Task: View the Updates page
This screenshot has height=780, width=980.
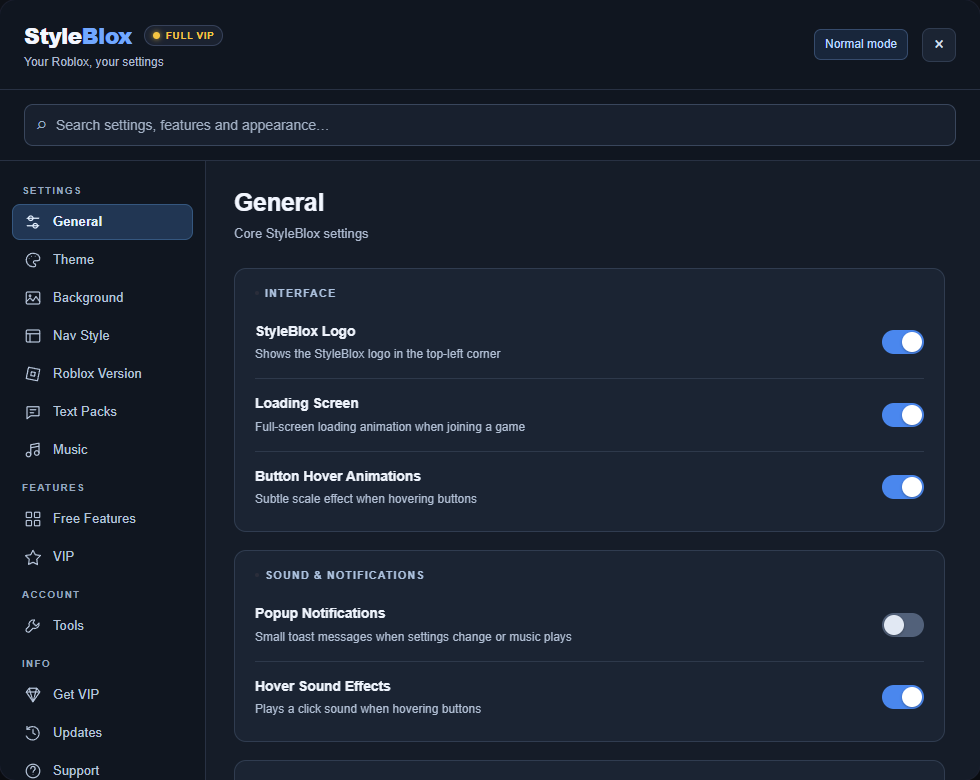Action: pos(102,732)
